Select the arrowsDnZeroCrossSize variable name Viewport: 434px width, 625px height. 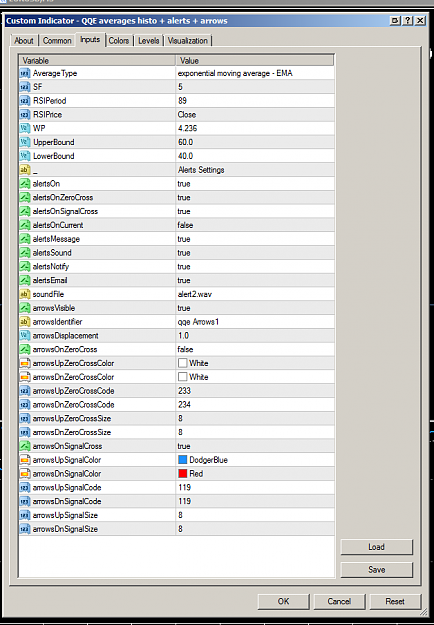click(x=72, y=432)
